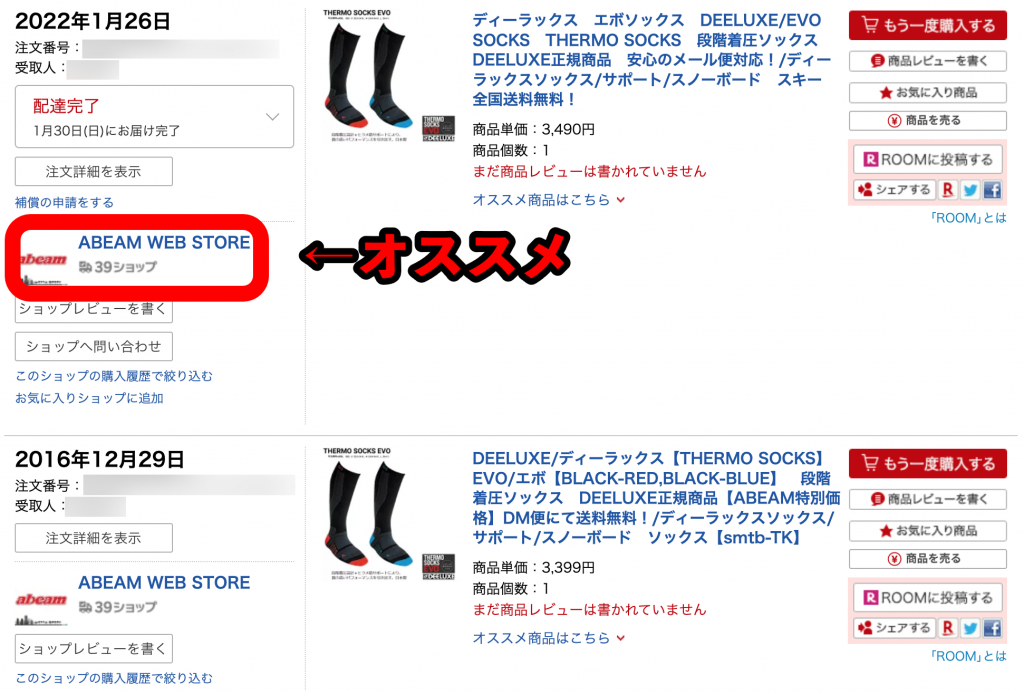This screenshot has width=1024, height=694.
Task: Open 補償の申請をする link
Action: (64, 202)
